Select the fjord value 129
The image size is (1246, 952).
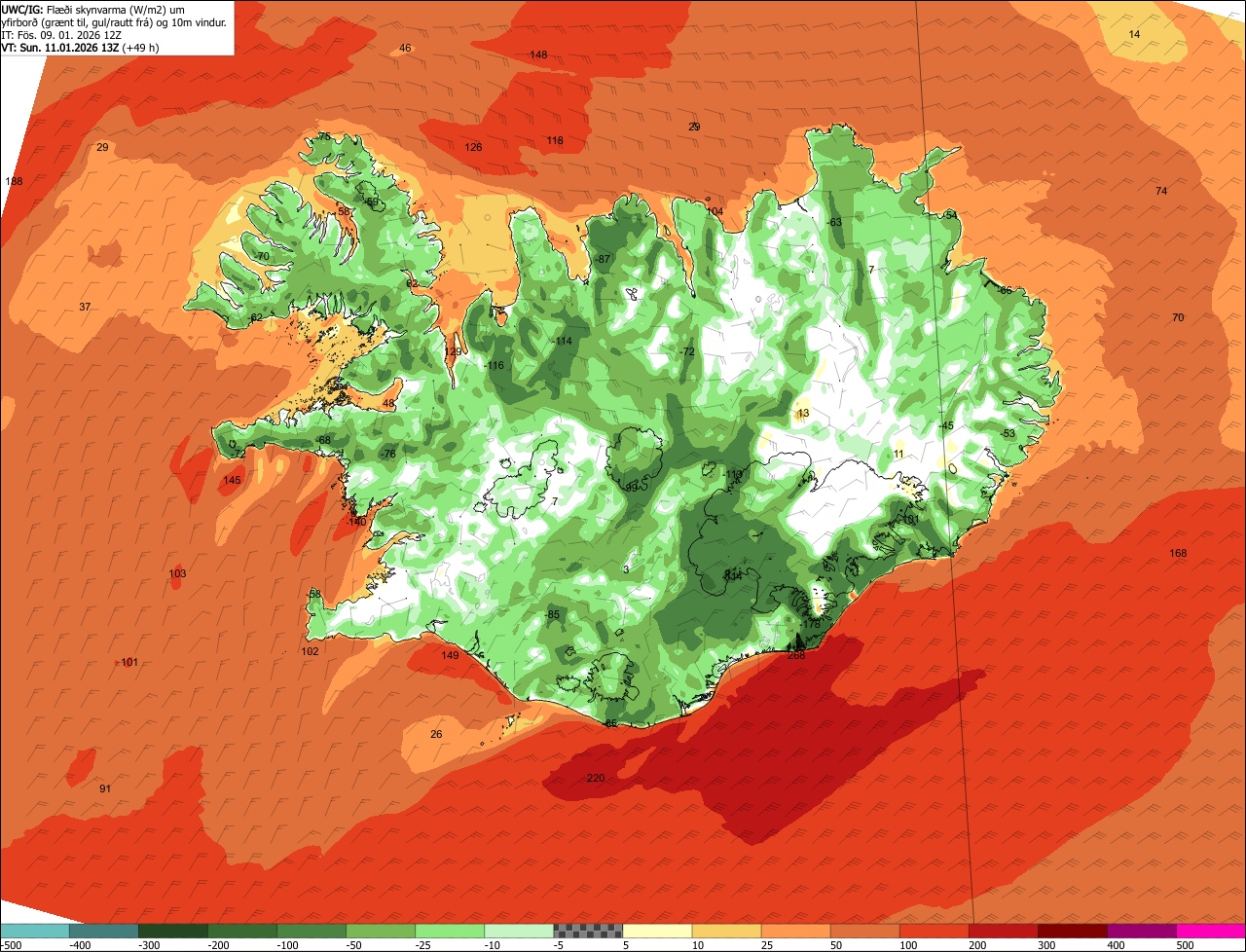click(454, 351)
